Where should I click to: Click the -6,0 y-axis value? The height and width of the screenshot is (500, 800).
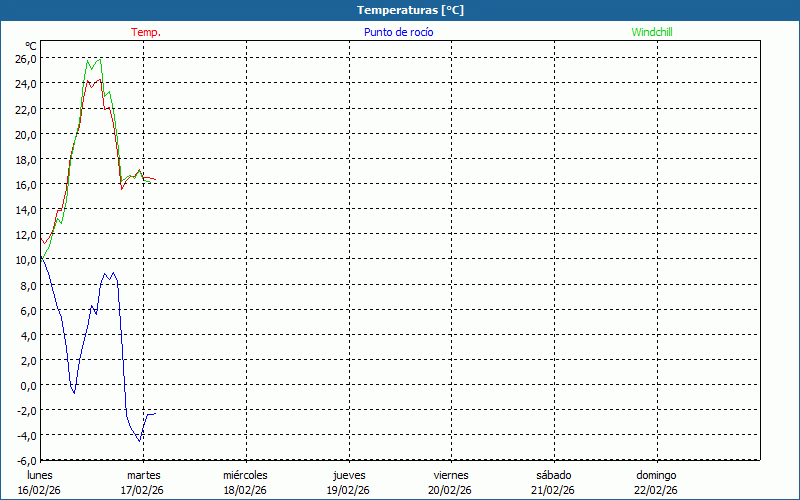point(27,461)
